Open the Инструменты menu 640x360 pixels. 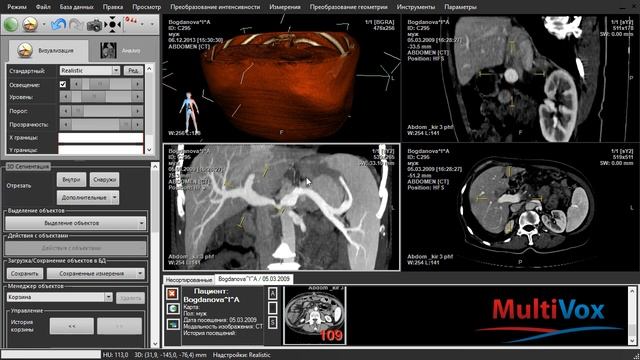coord(416,7)
